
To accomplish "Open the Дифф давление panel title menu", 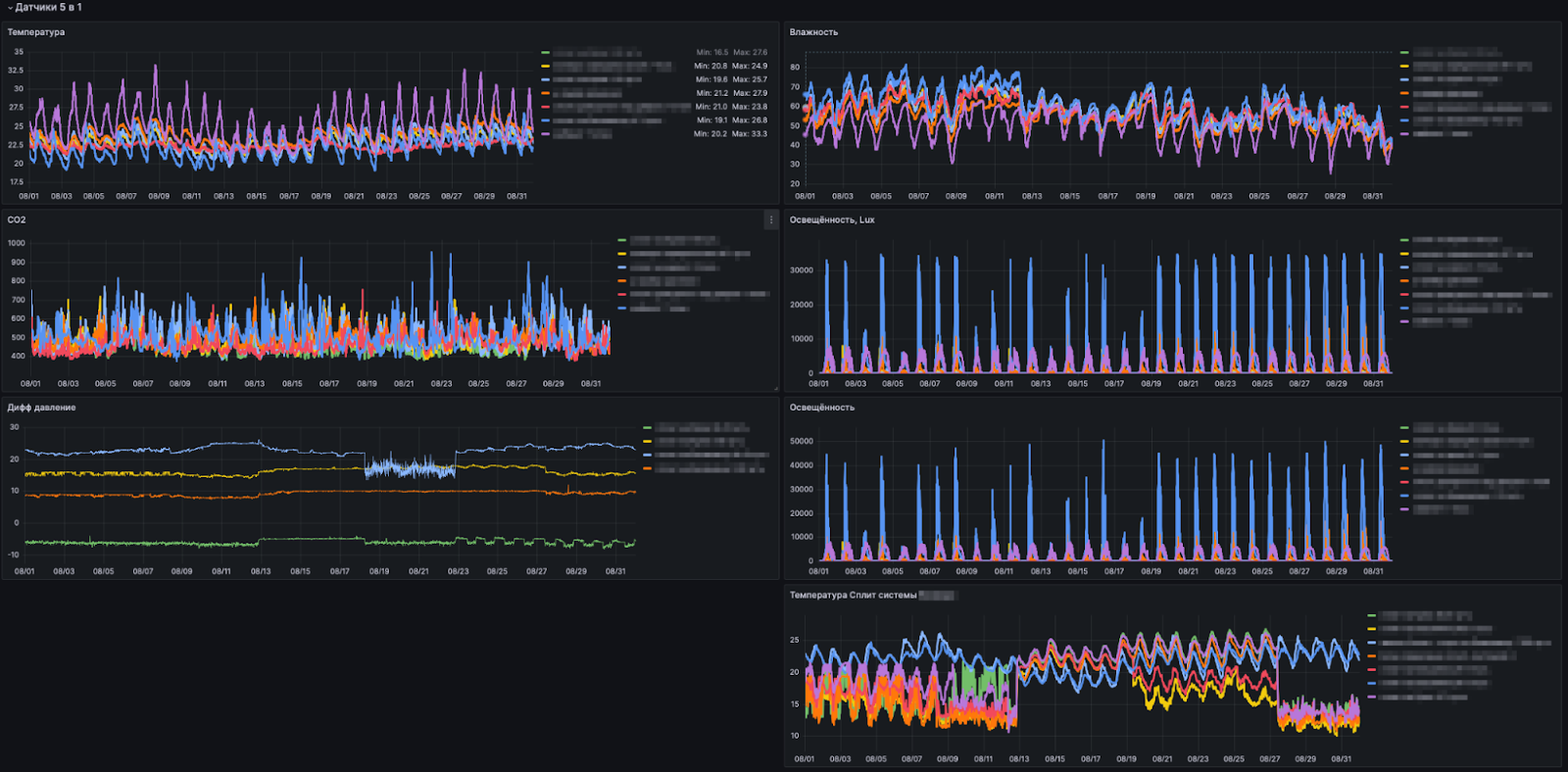I will (41, 408).
